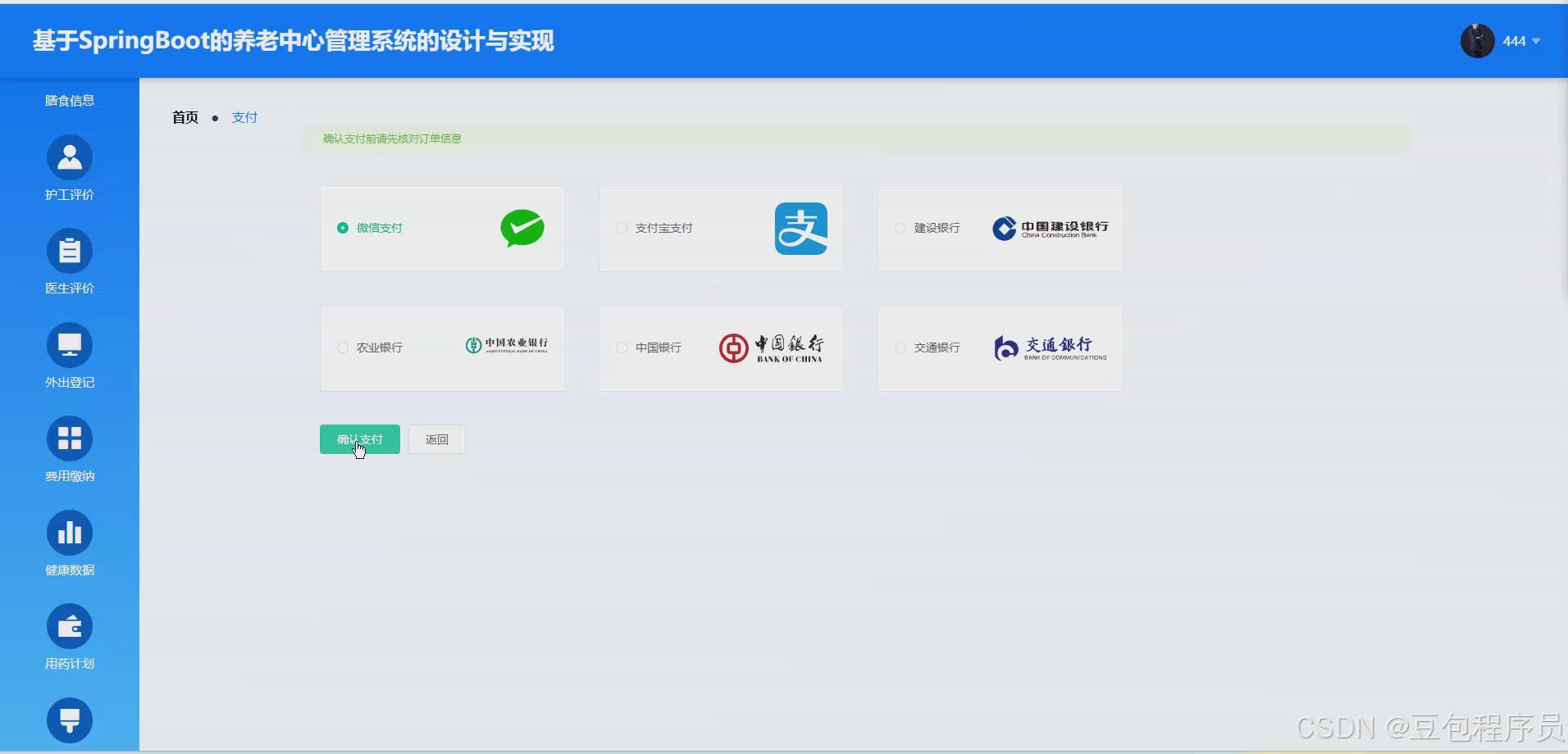The image size is (1568, 754).
Task: Open the 膳食信息 menu item
Action: (70, 99)
